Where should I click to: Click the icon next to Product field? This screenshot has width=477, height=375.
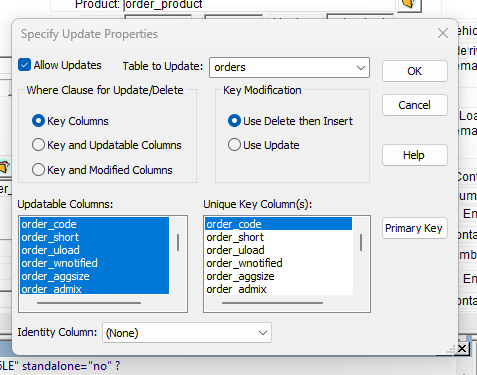[410, 5]
